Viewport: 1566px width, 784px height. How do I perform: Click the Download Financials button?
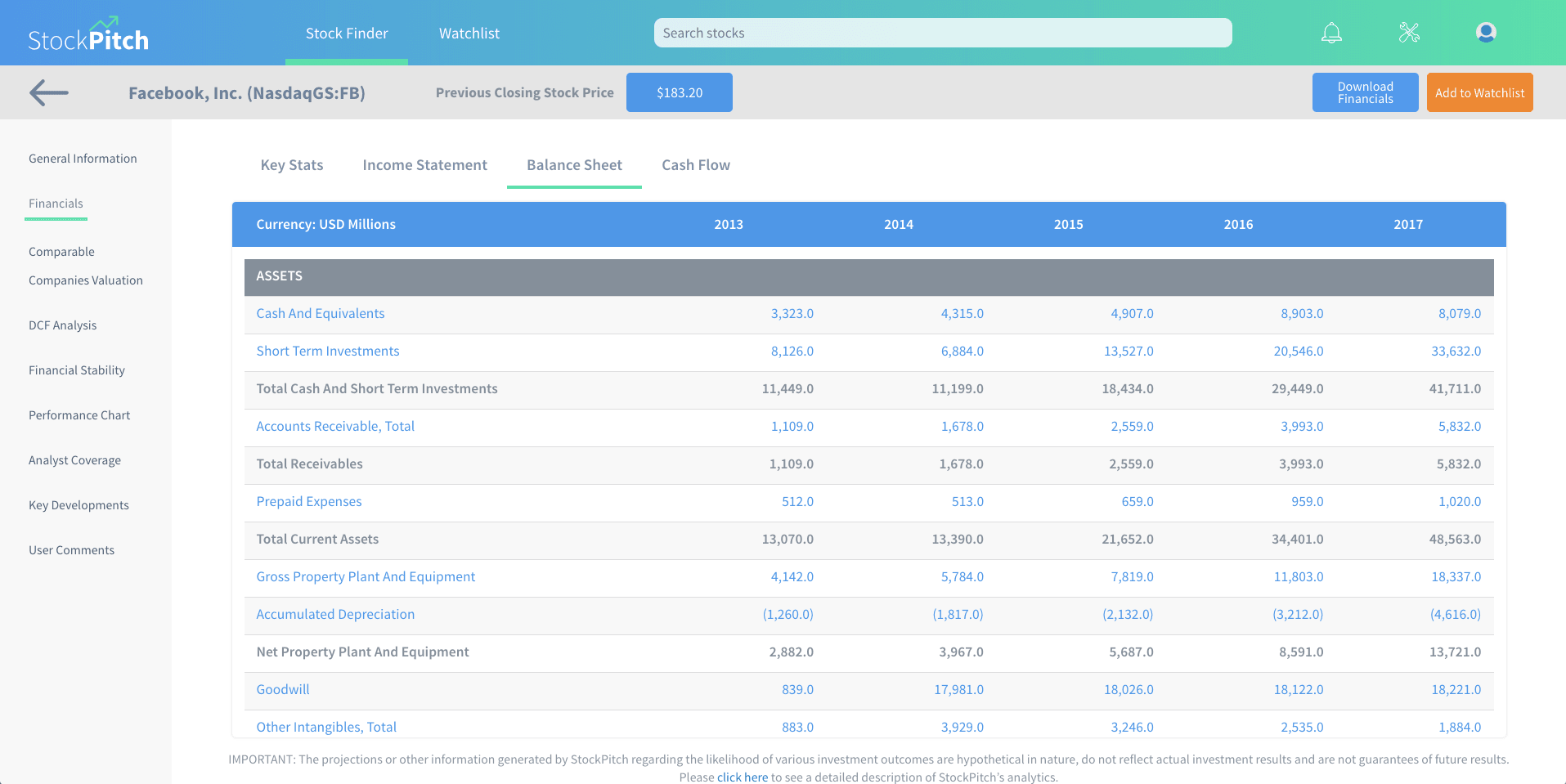1365,92
